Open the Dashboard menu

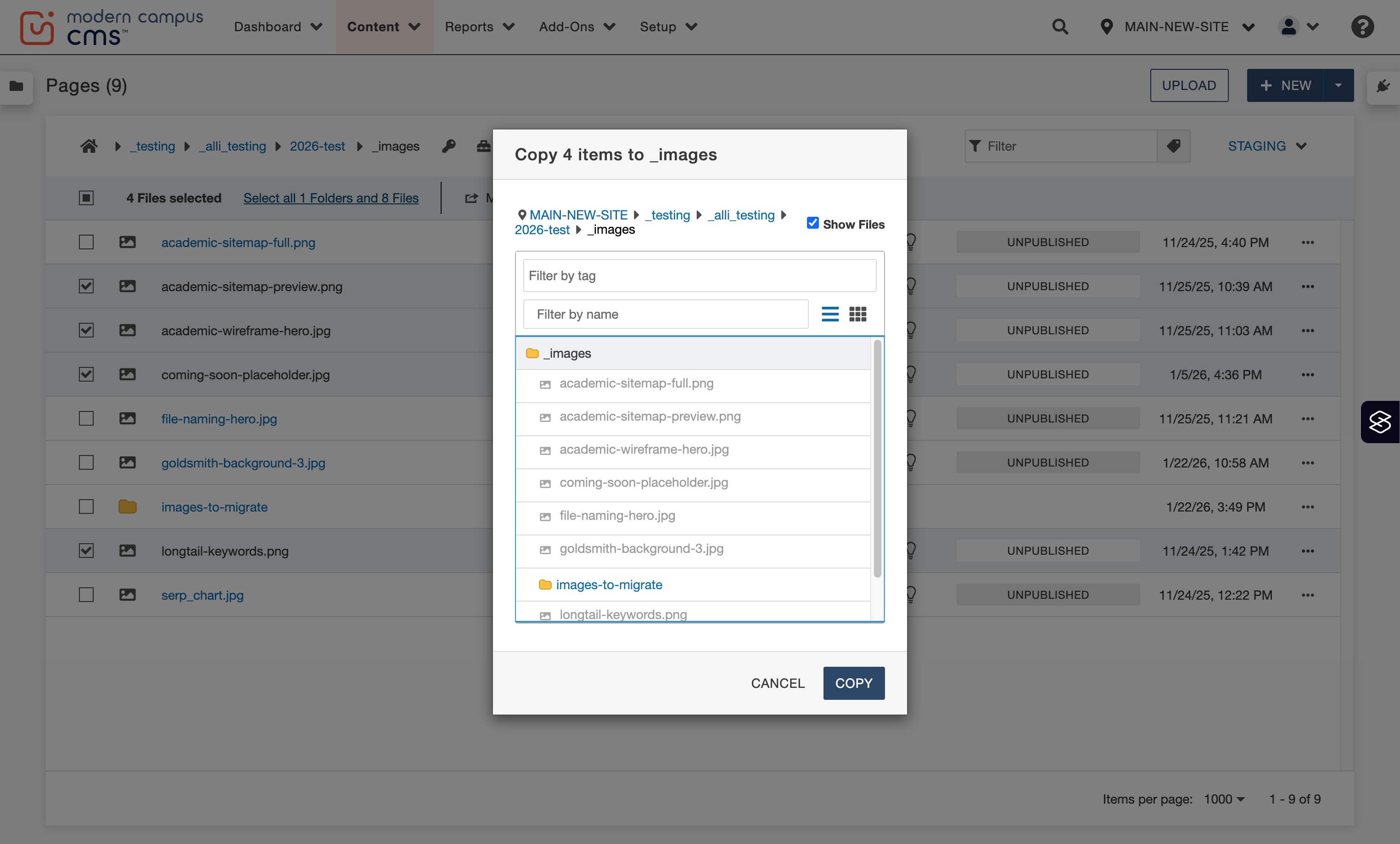pos(279,27)
